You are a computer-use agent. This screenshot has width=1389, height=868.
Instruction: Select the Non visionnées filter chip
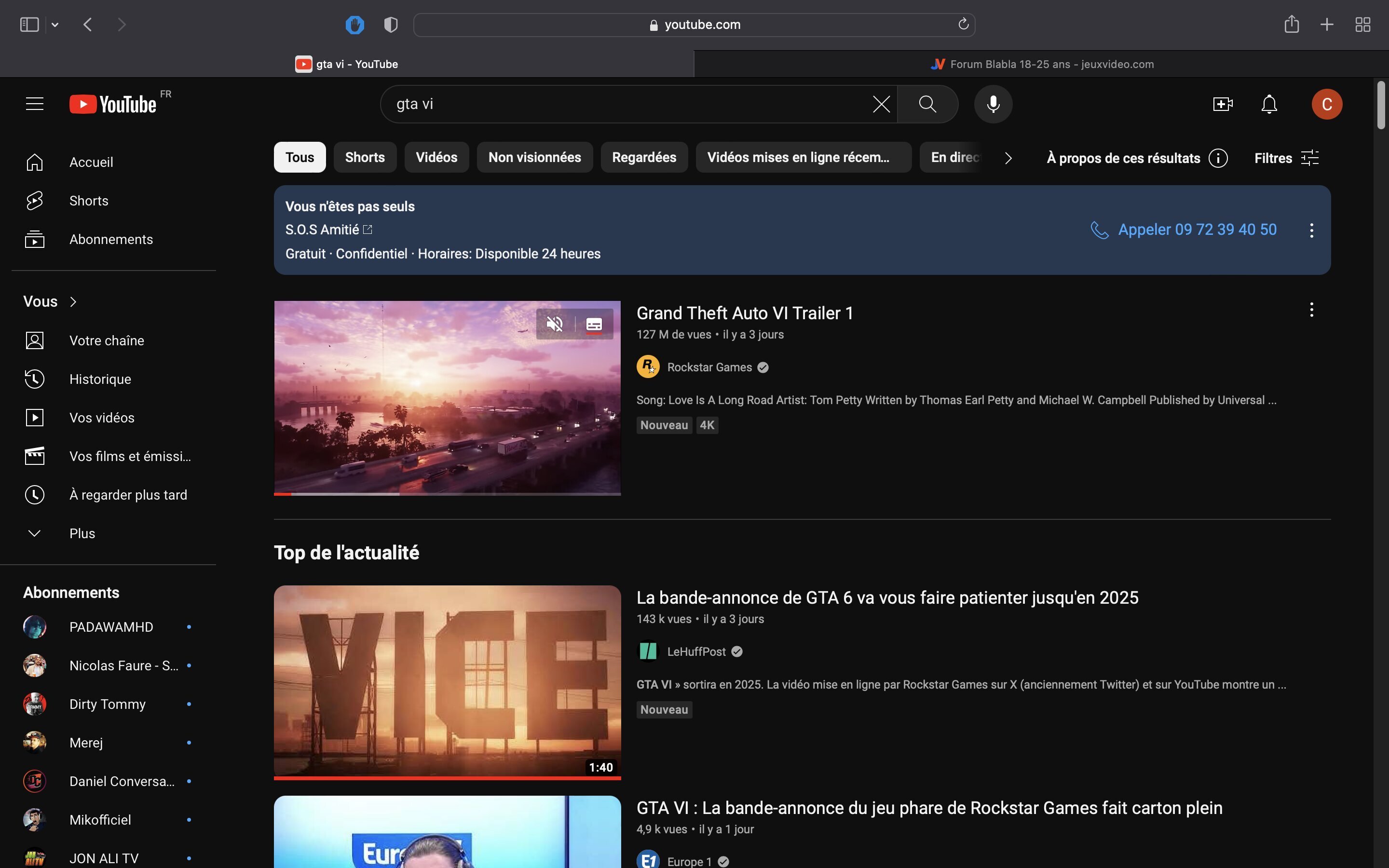534,157
